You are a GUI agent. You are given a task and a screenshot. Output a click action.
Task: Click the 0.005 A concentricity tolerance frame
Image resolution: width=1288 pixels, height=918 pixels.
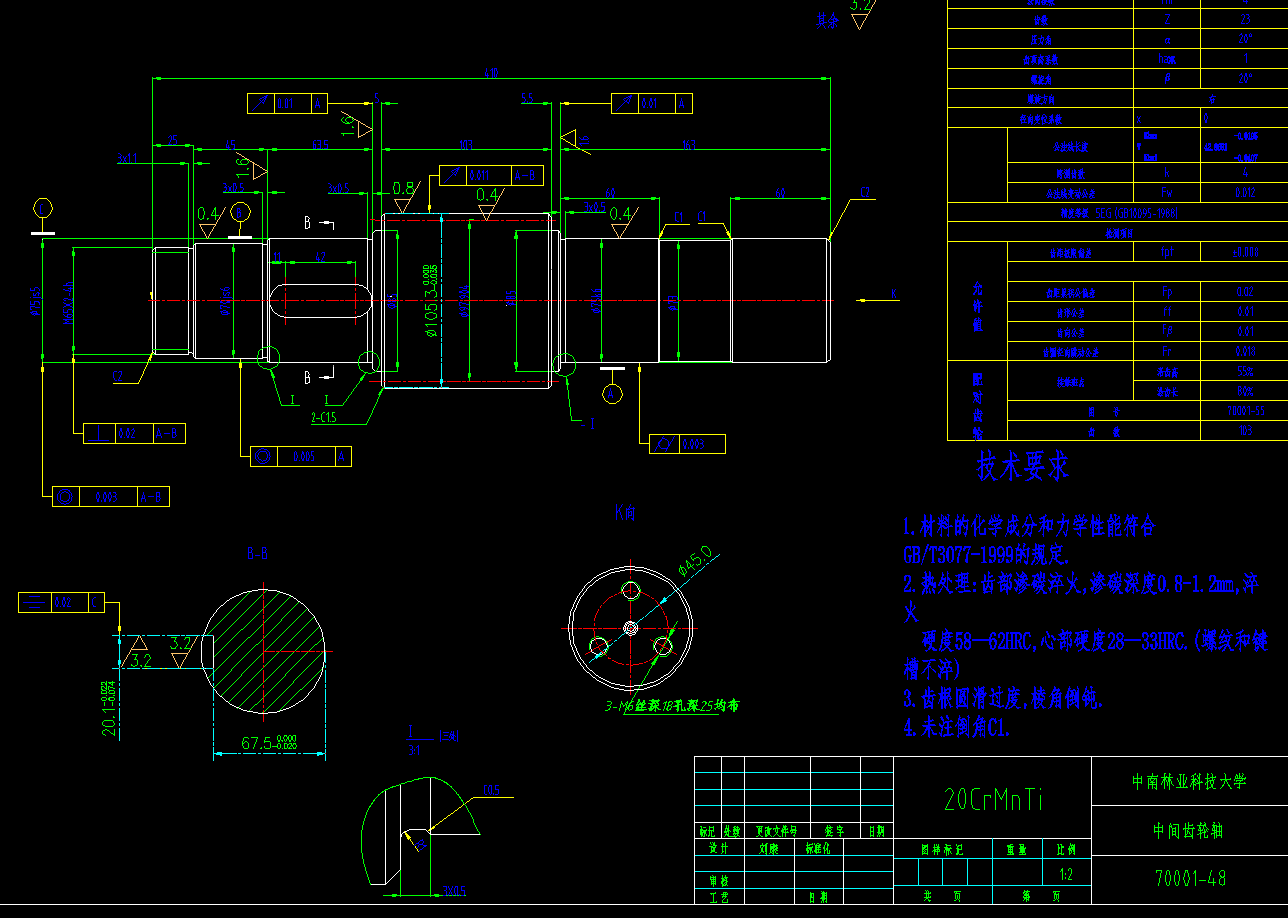pyautogui.click(x=301, y=456)
